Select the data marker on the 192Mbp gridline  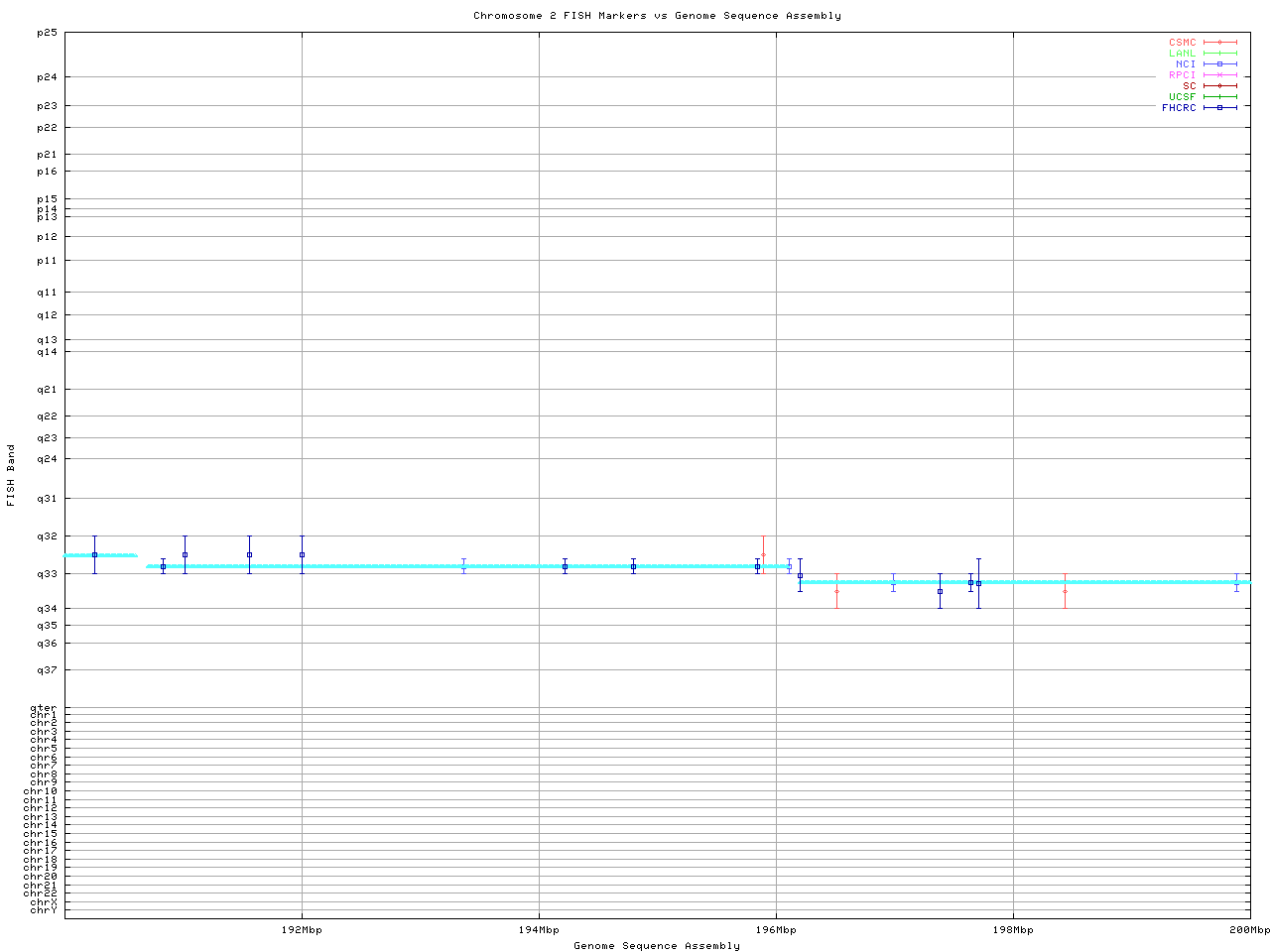tap(302, 555)
